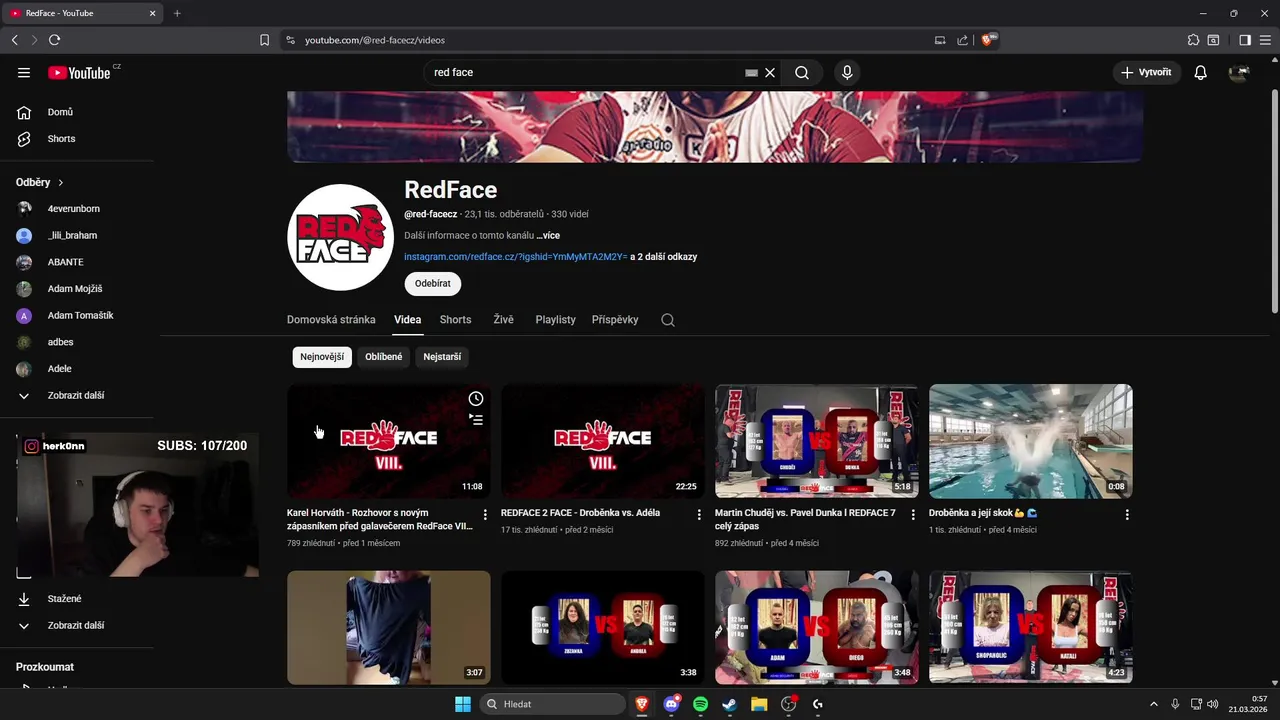
Task: Expand the Odběry section chevron
Action: [60, 183]
